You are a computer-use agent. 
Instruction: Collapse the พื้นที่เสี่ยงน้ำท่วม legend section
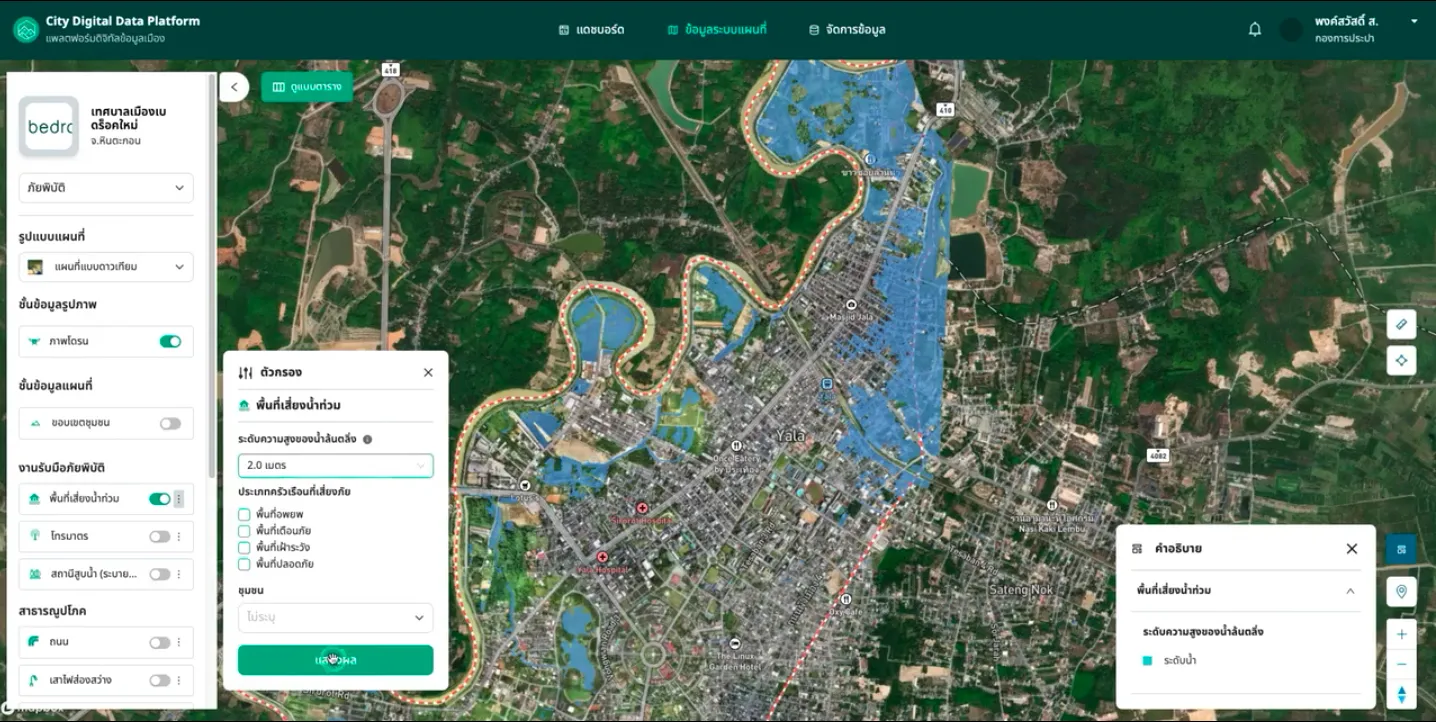pyautogui.click(x=1350, y=591)
